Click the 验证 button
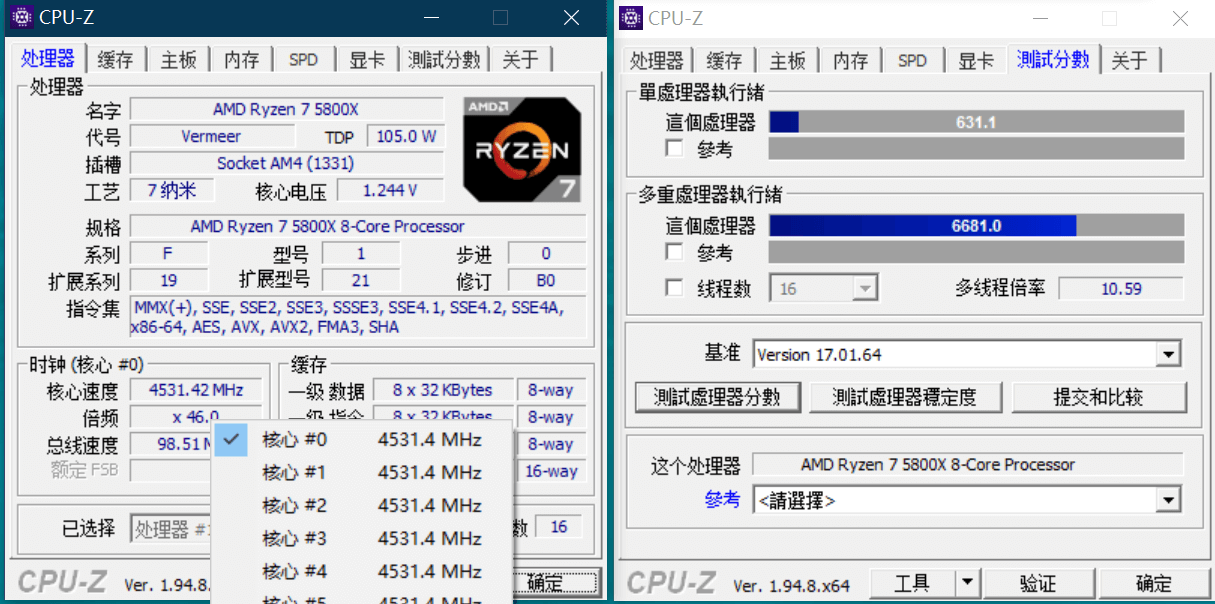This screenshot has width=1215, height=604. coord(1039,582)
